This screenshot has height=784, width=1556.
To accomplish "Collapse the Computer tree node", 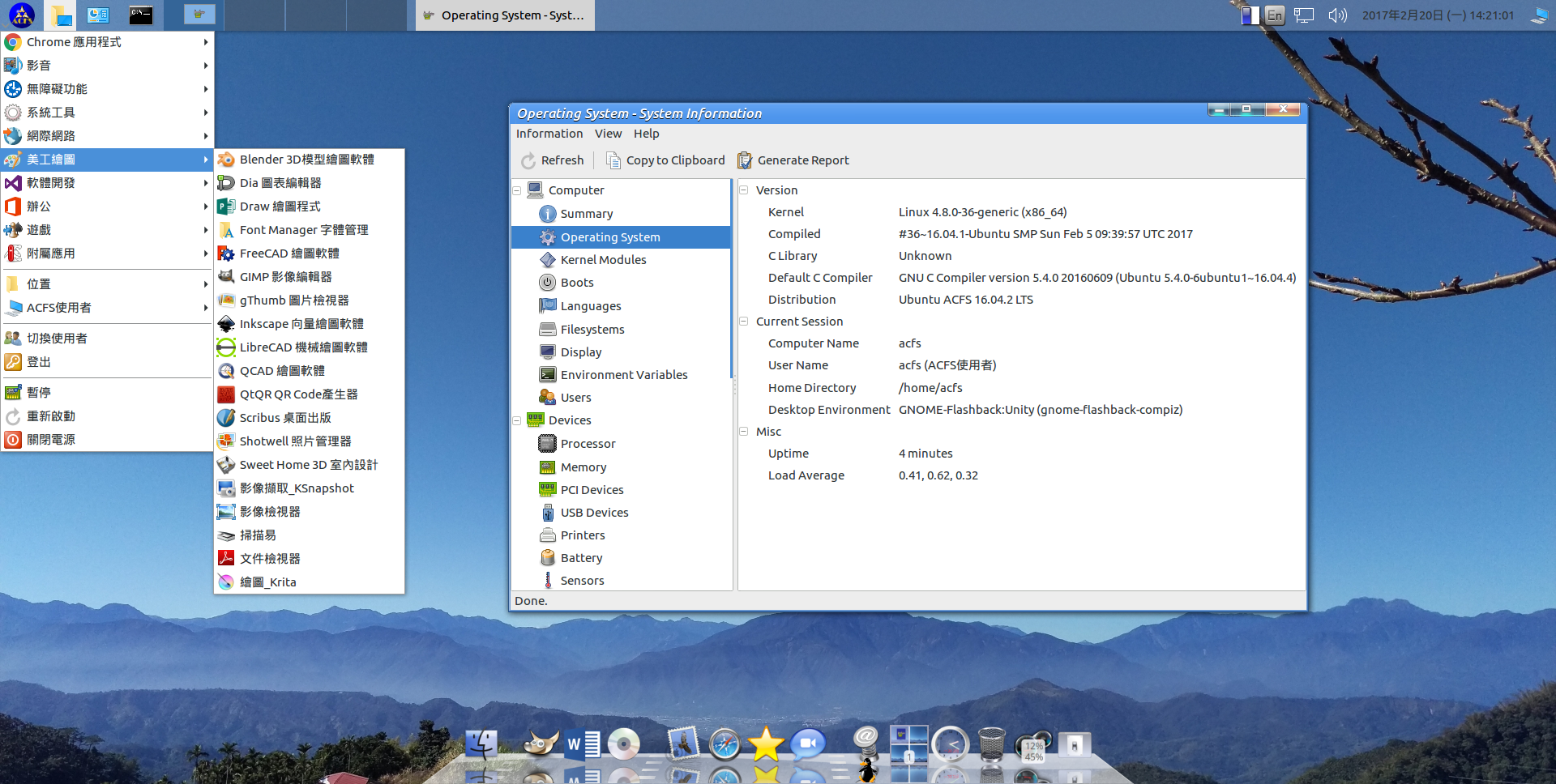I will click(x=517, y=191).
